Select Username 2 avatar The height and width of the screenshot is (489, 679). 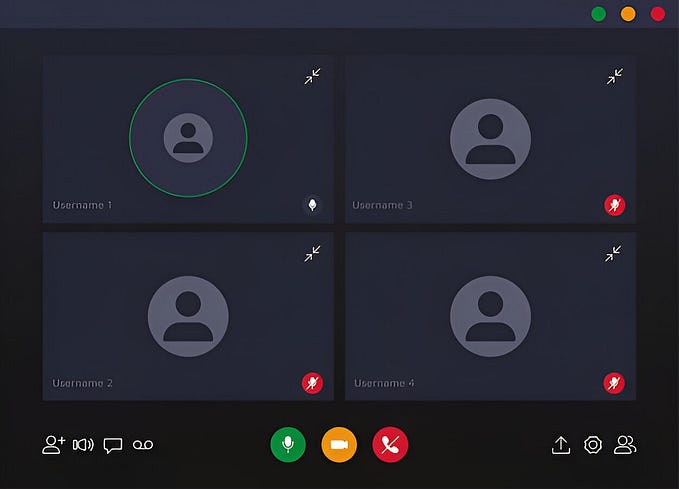pos(188,317)
